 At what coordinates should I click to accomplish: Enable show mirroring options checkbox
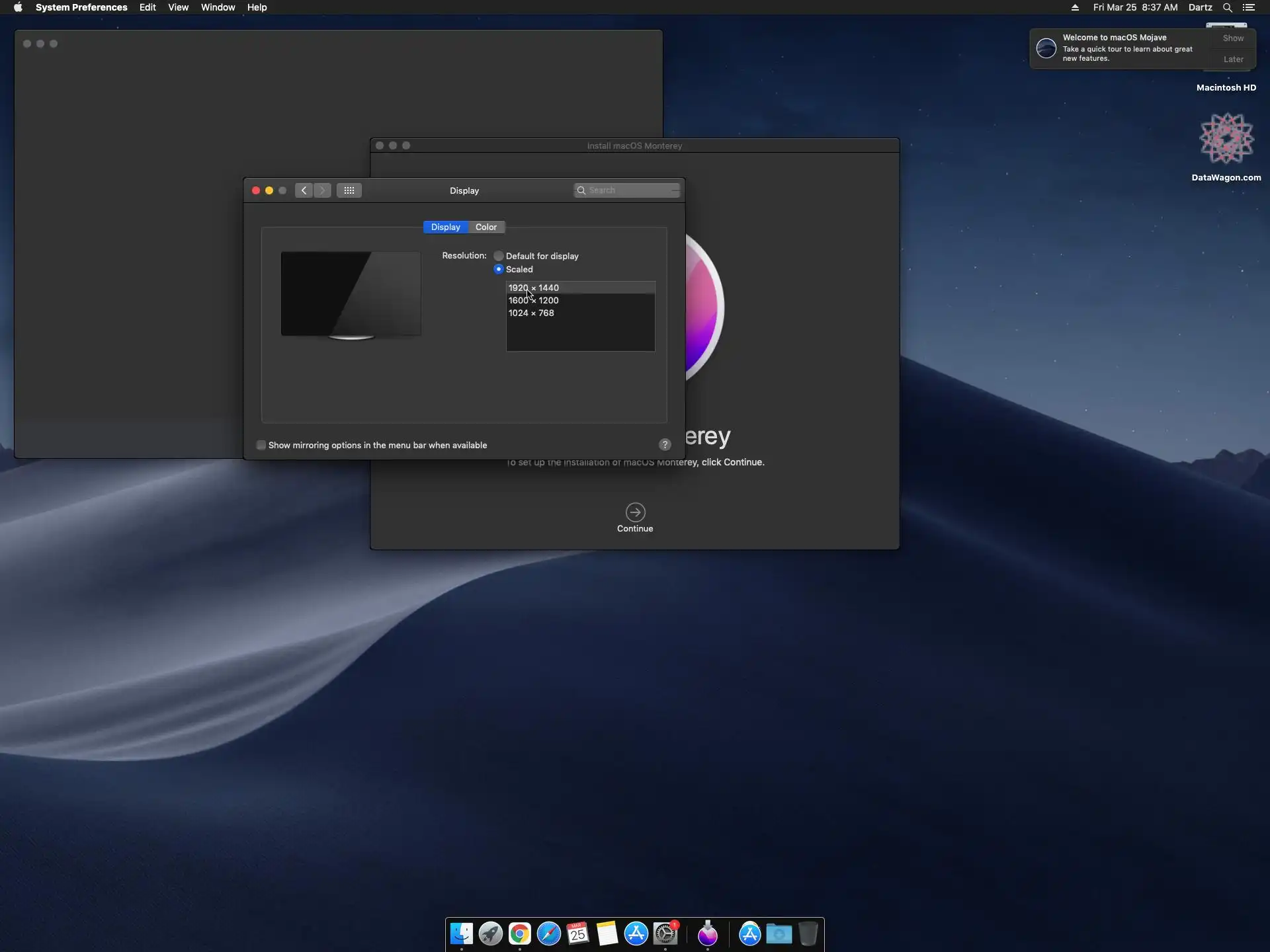point(261,445)
